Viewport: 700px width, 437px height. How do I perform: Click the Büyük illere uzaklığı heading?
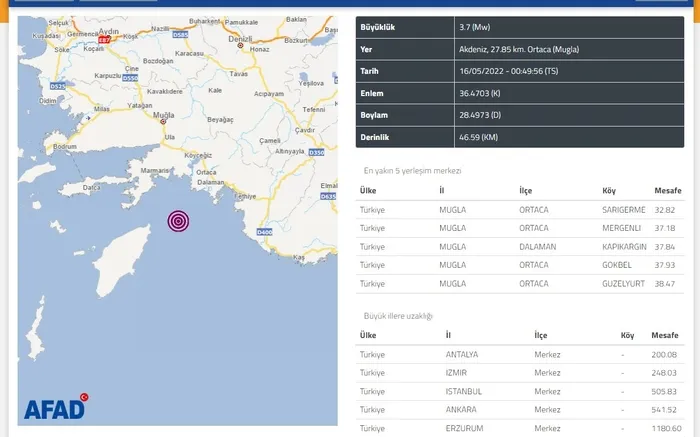click(398, 316)
